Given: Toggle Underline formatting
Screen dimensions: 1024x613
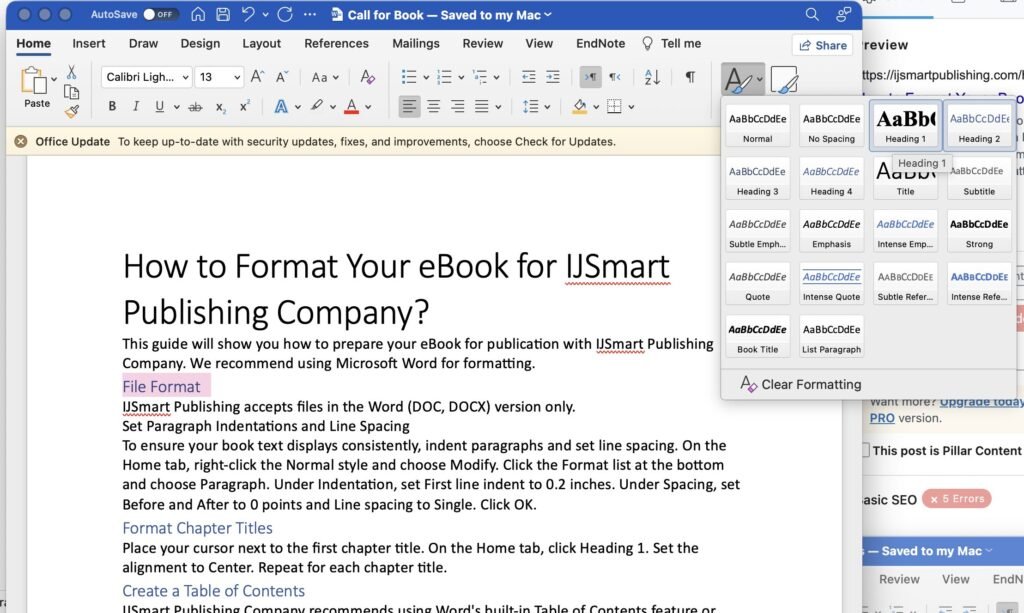Looking at the screenshot, I should pos(159,106).
